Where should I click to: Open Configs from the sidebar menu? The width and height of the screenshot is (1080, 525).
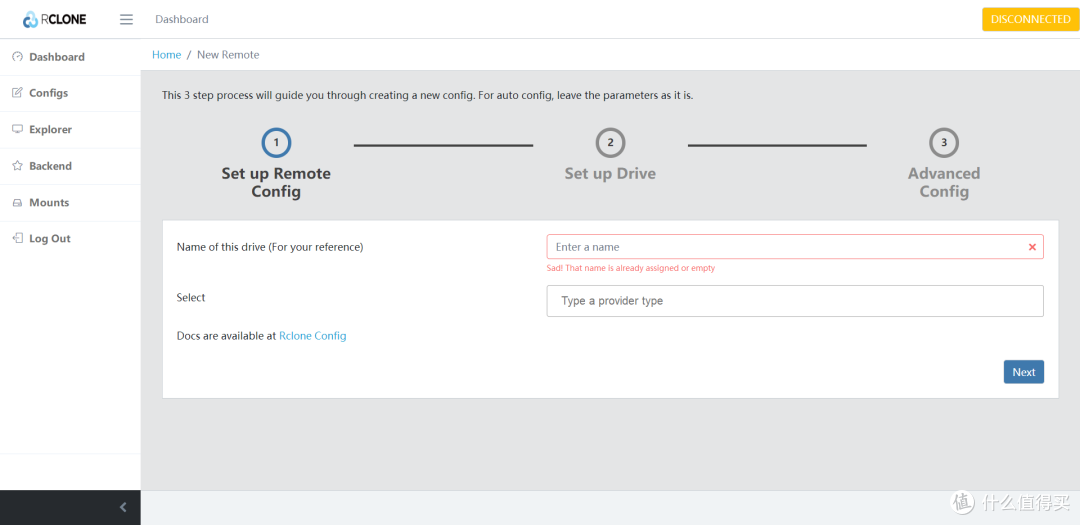[70, 93]
